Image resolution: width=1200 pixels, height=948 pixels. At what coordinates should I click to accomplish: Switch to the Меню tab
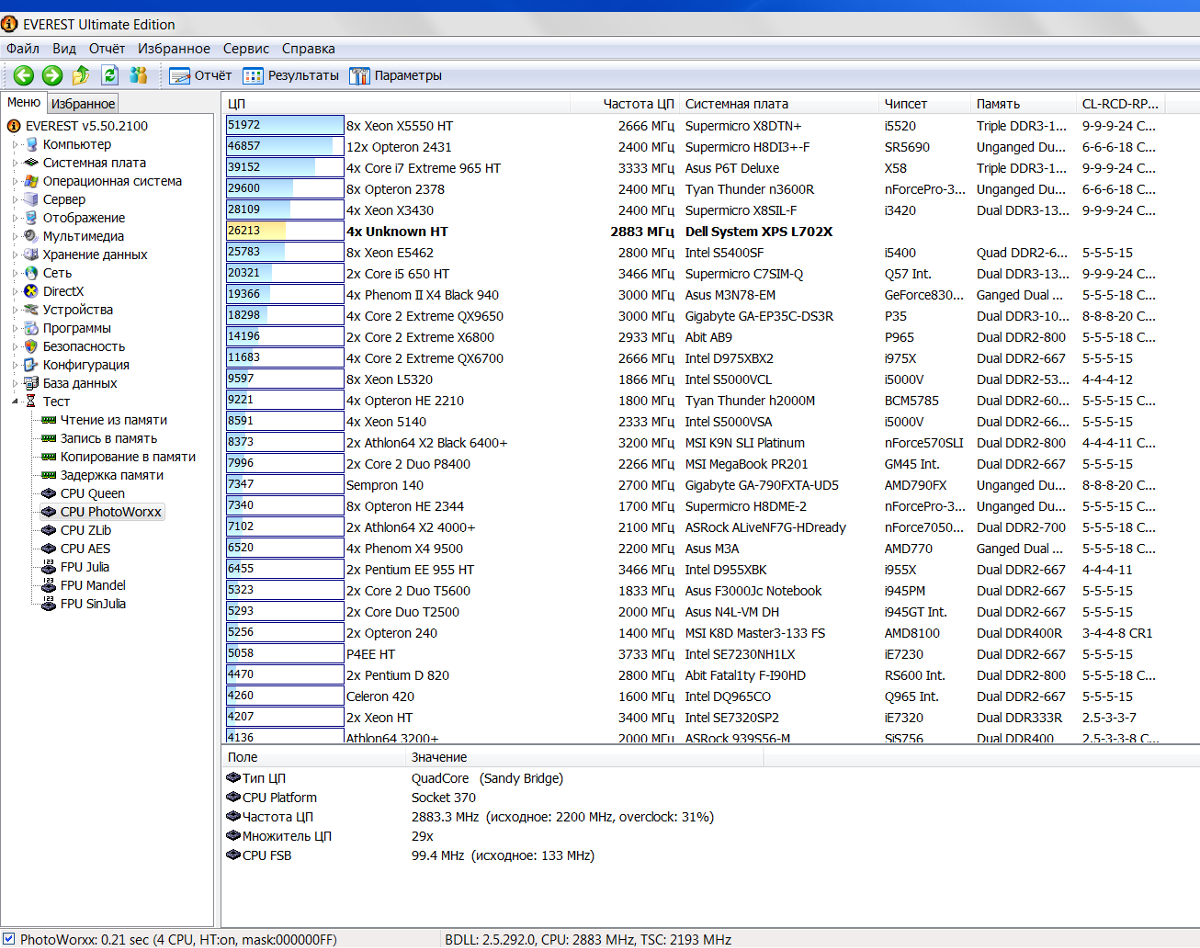[x=24, y=102]
